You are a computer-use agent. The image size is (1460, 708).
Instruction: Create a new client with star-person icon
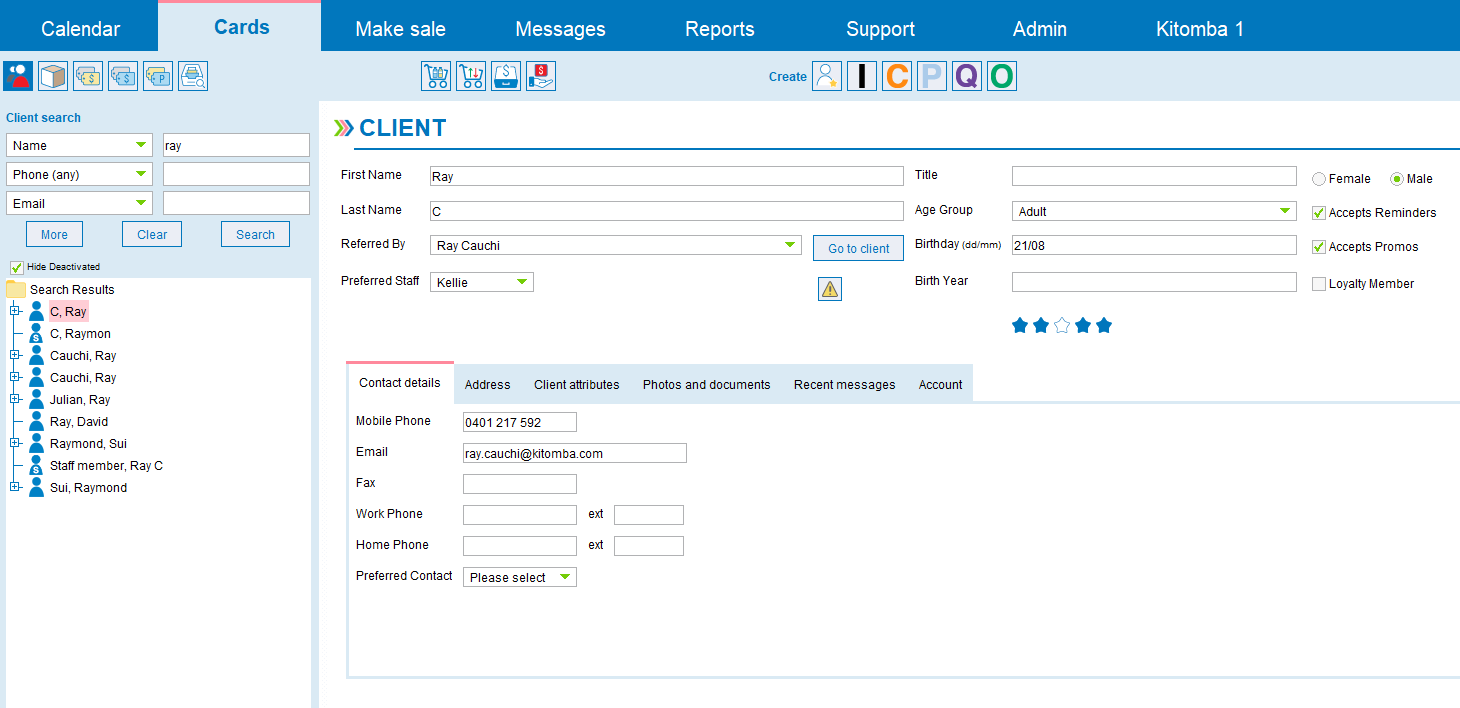827,76
